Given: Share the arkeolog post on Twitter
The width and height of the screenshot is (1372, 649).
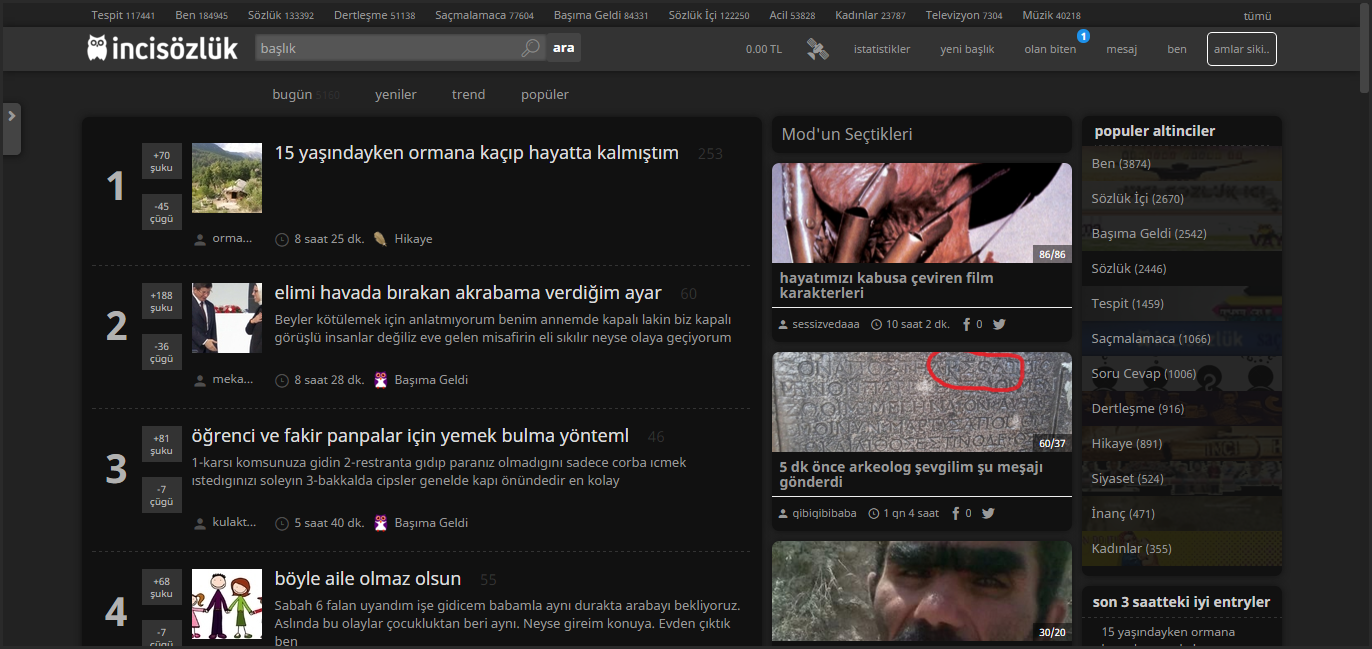Looking at the screenshot, I should (988, 513).
